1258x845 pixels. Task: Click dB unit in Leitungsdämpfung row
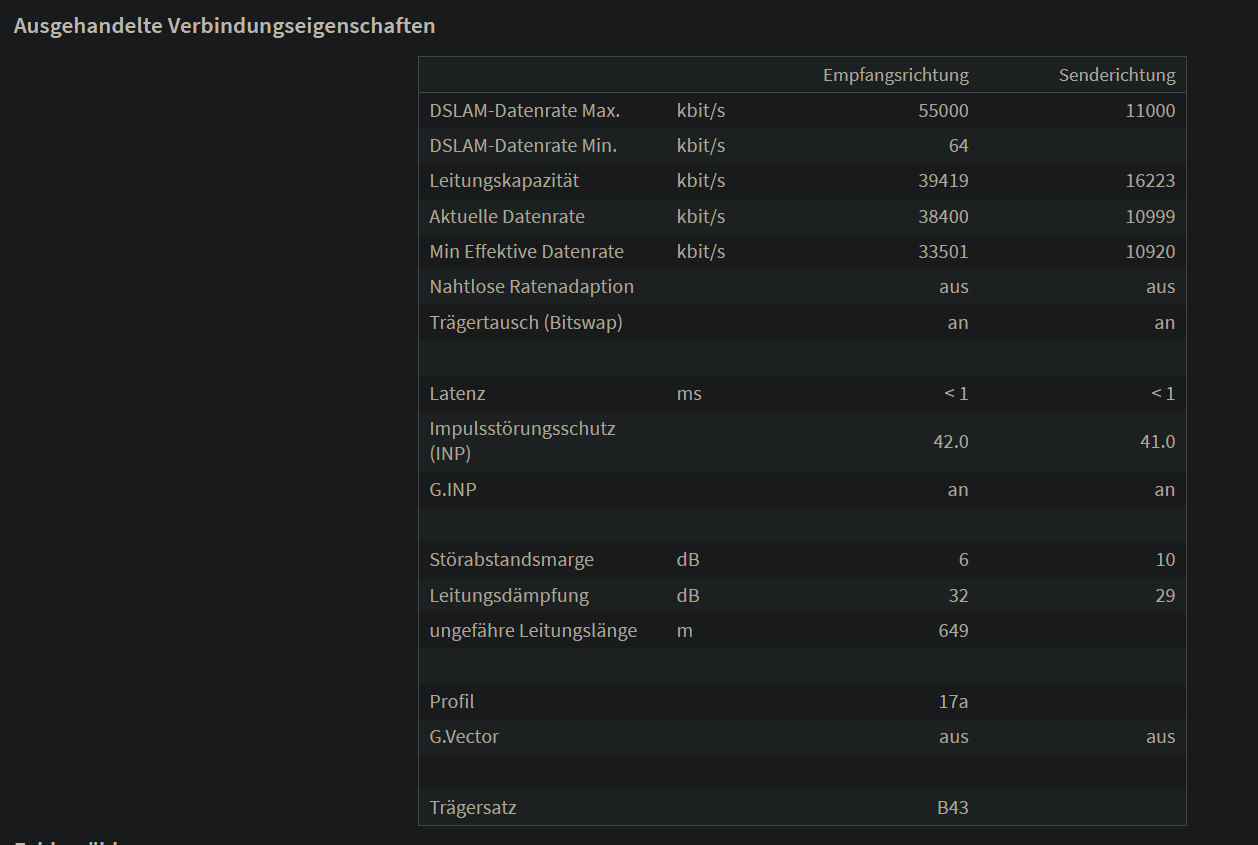pos(688,596)
